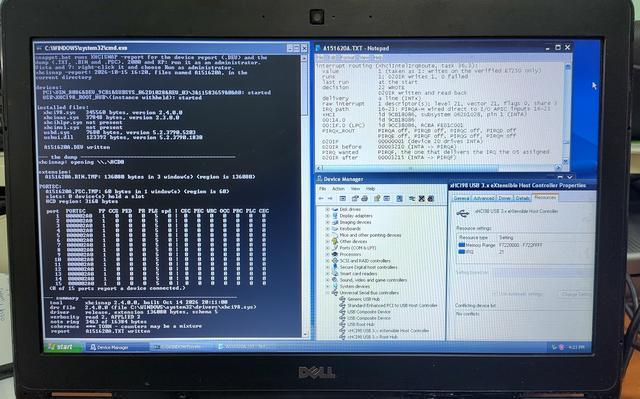Click the Print icon in Device Manager toolbar
The image size is (640, 399).
tap(364, 199)
